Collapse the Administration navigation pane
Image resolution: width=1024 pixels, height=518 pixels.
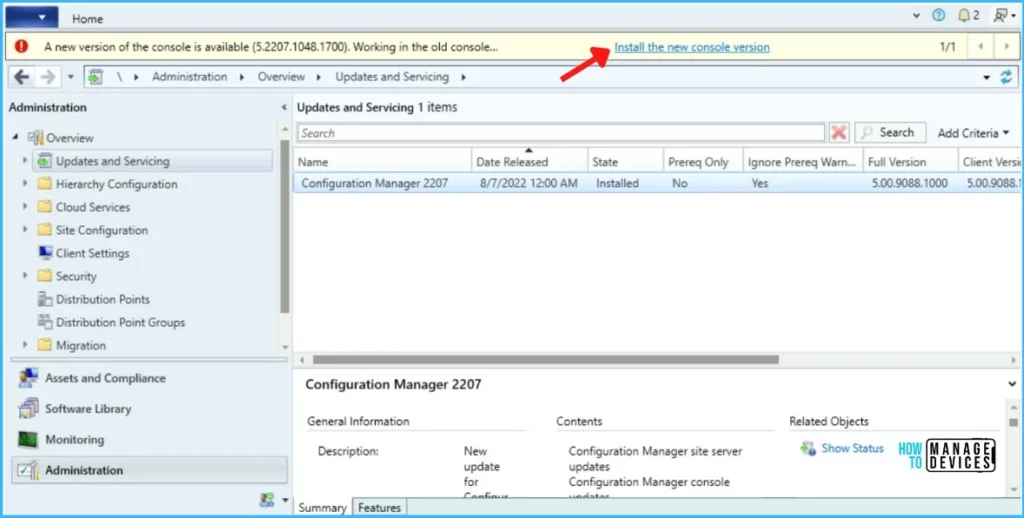(x=284, y=108)
